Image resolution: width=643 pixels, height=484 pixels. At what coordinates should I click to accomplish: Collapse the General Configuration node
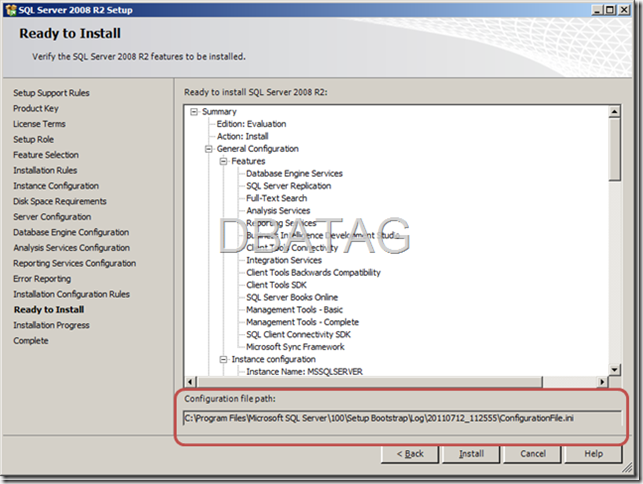209,149
